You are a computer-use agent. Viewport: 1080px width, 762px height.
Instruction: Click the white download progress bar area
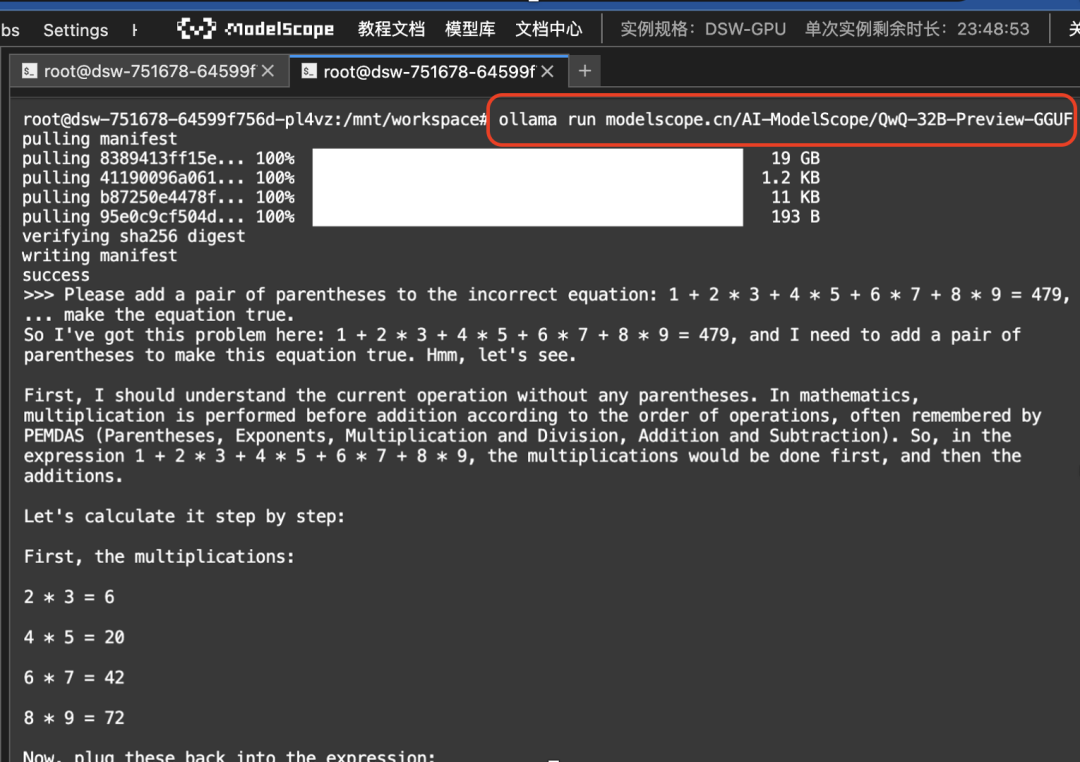528,187
